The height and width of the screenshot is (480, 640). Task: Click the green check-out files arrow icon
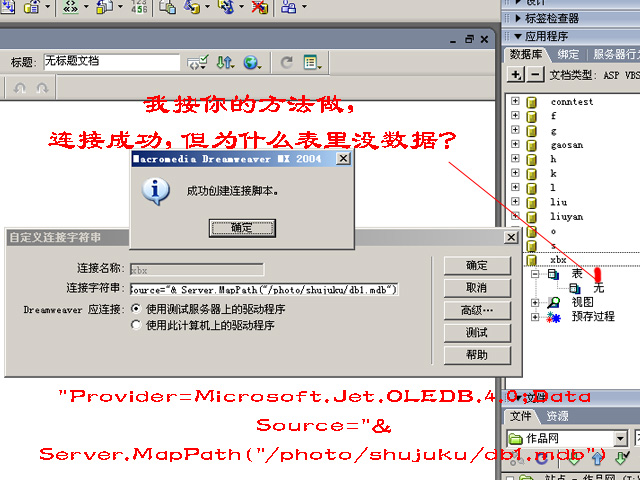(x=622, y=458)
